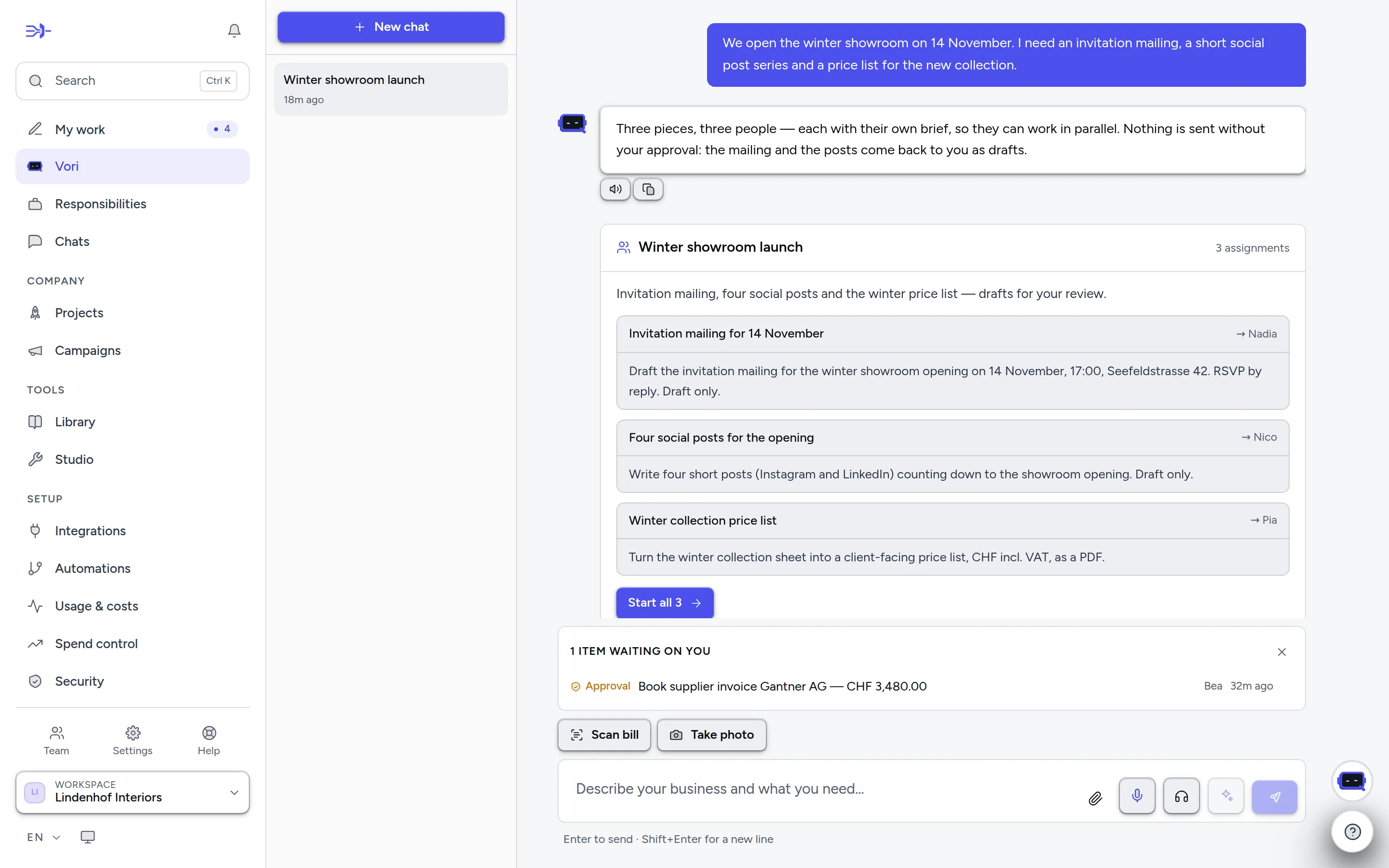
Task: Open Security settings
Action: [133, 681]
